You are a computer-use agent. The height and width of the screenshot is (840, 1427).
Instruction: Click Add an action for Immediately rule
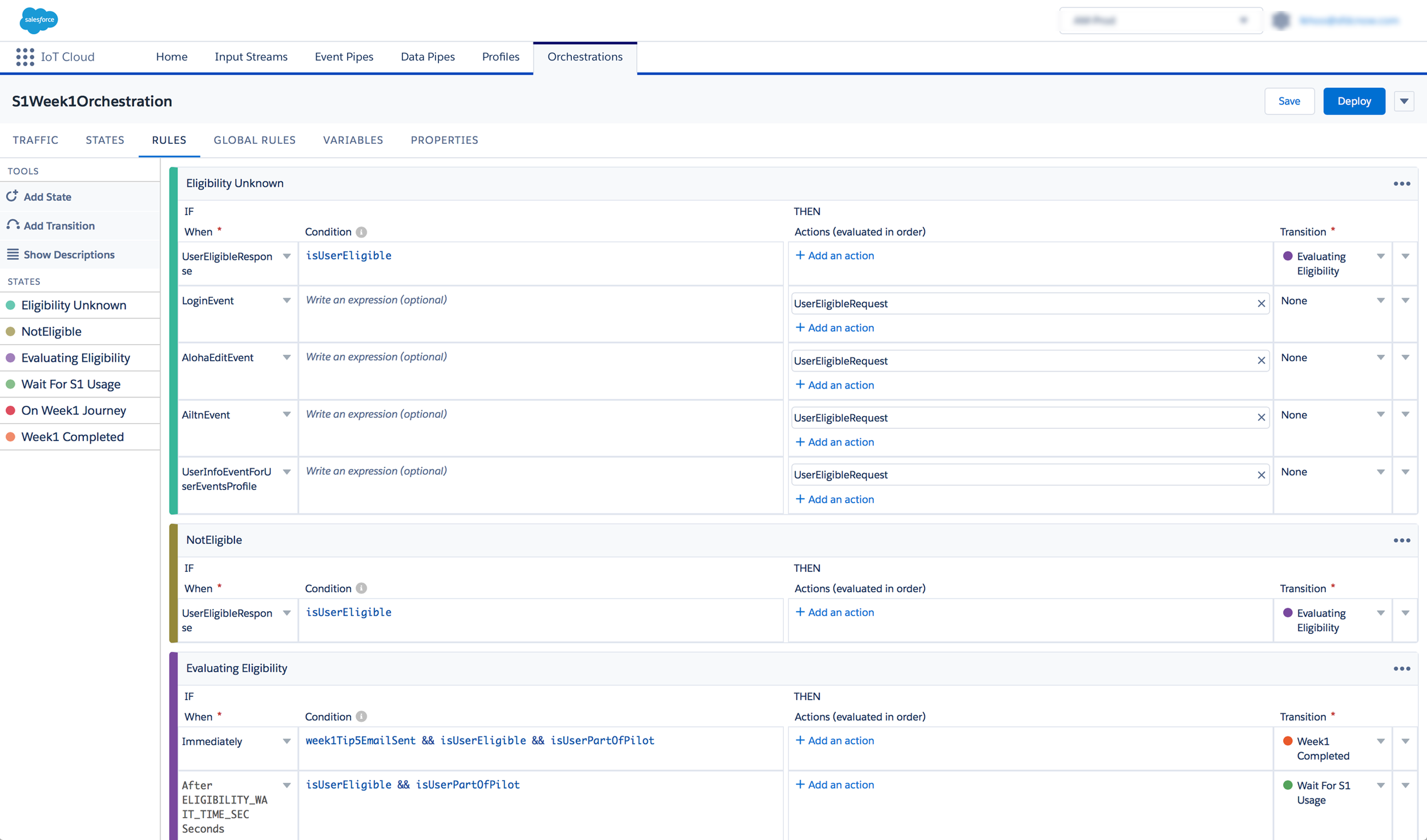[835, 741]
